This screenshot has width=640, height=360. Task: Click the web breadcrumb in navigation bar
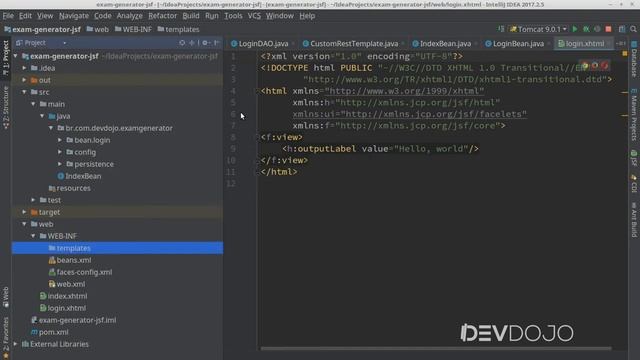98,29
